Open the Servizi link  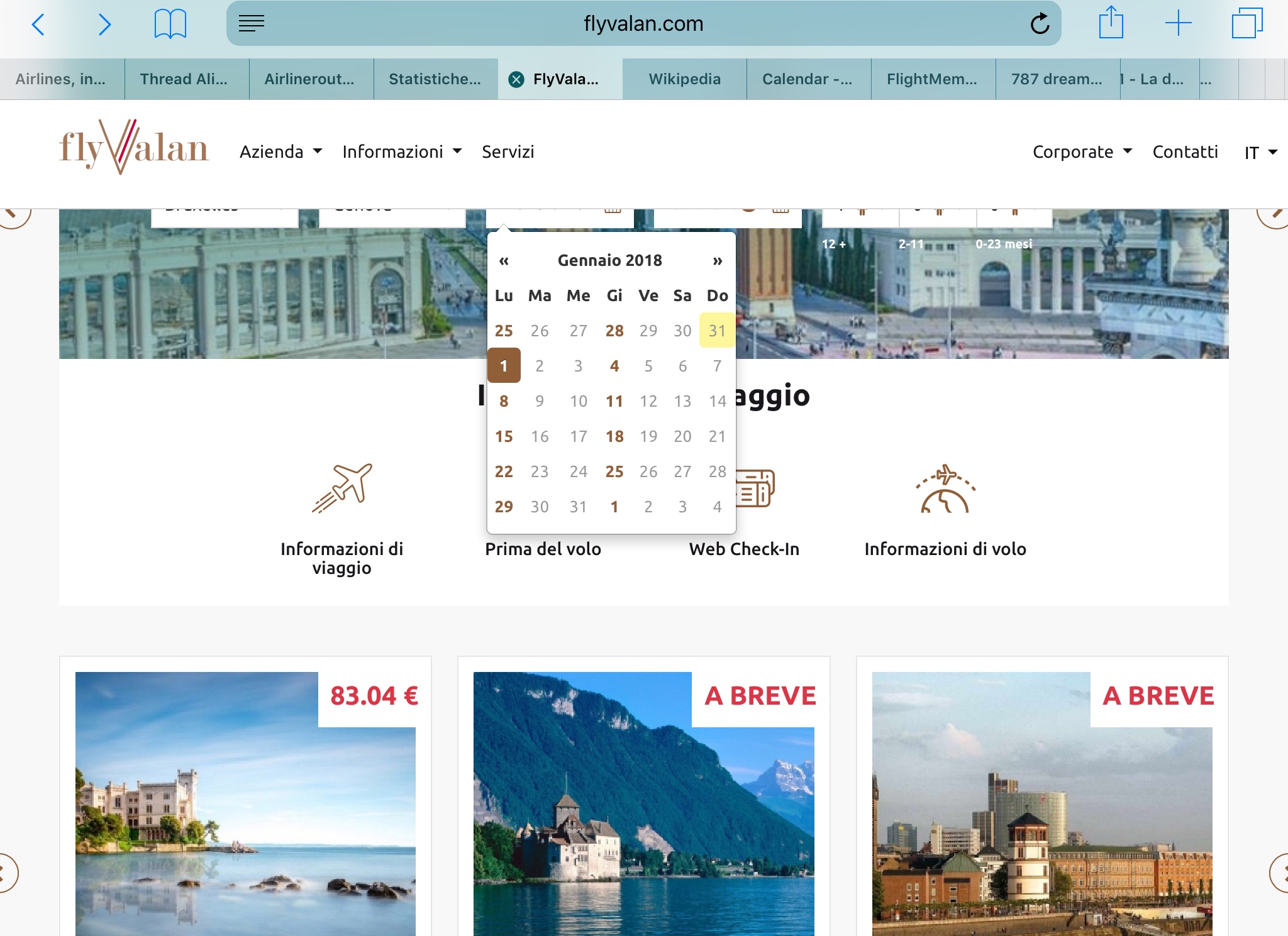coord(508,151)
